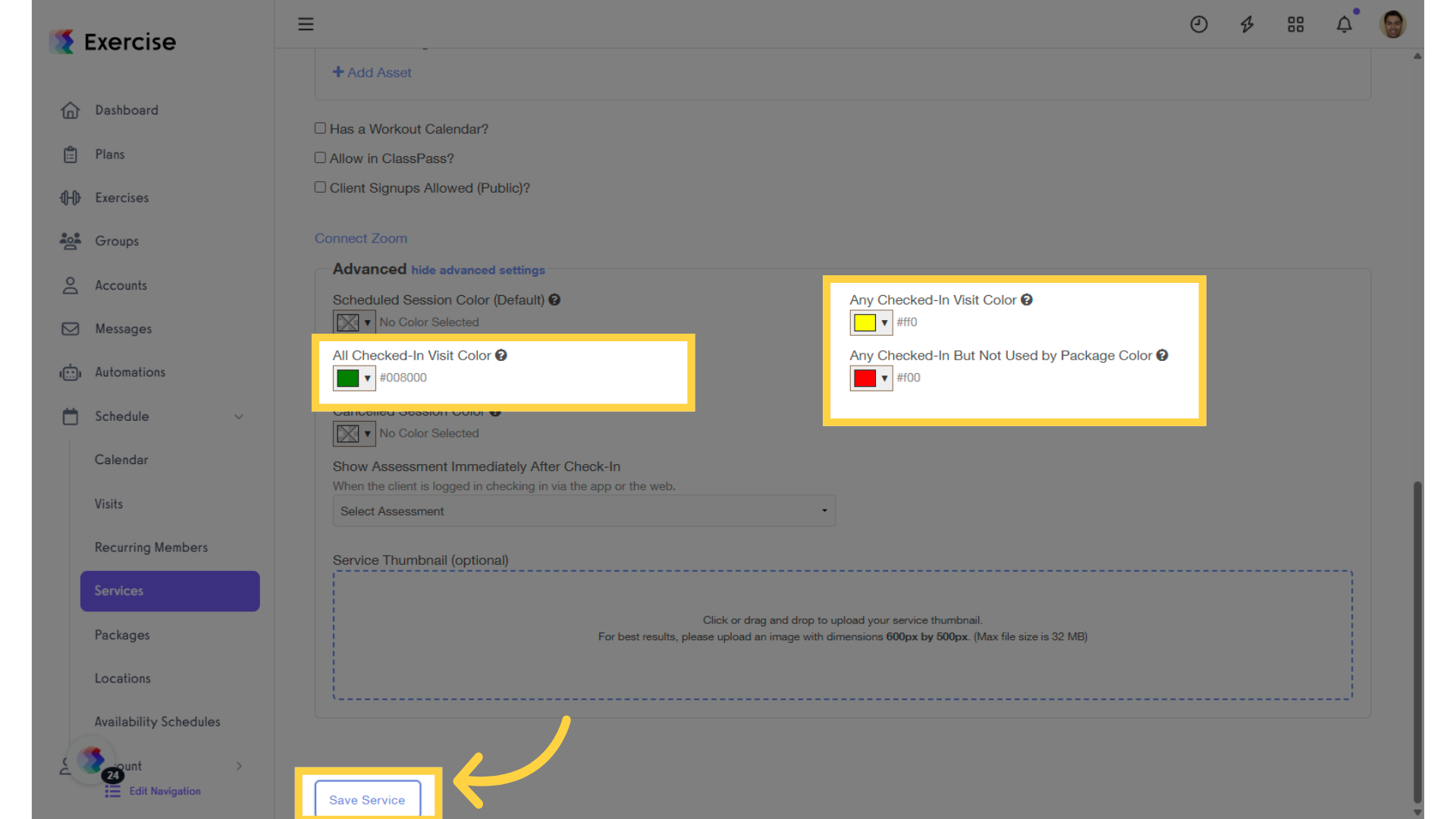The height and width of the screenshot is (819, 1456).
Task: Open the floating chat widget with badge 24
Action: coord(92,759)
